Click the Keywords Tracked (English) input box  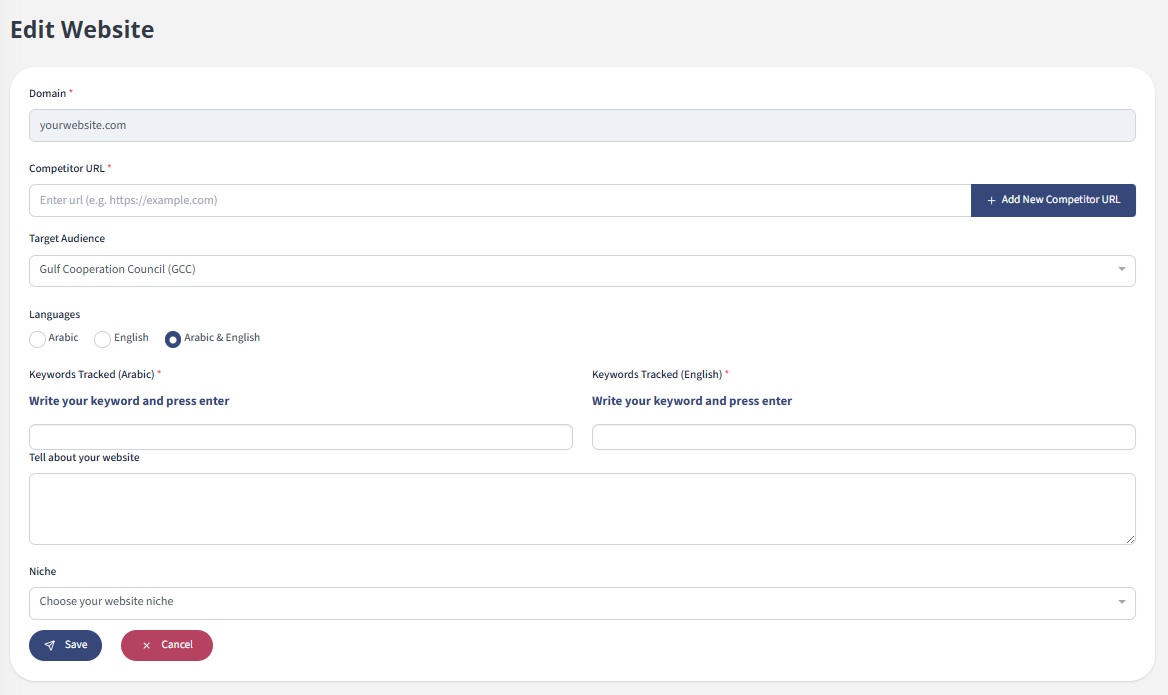pos(863,437)
